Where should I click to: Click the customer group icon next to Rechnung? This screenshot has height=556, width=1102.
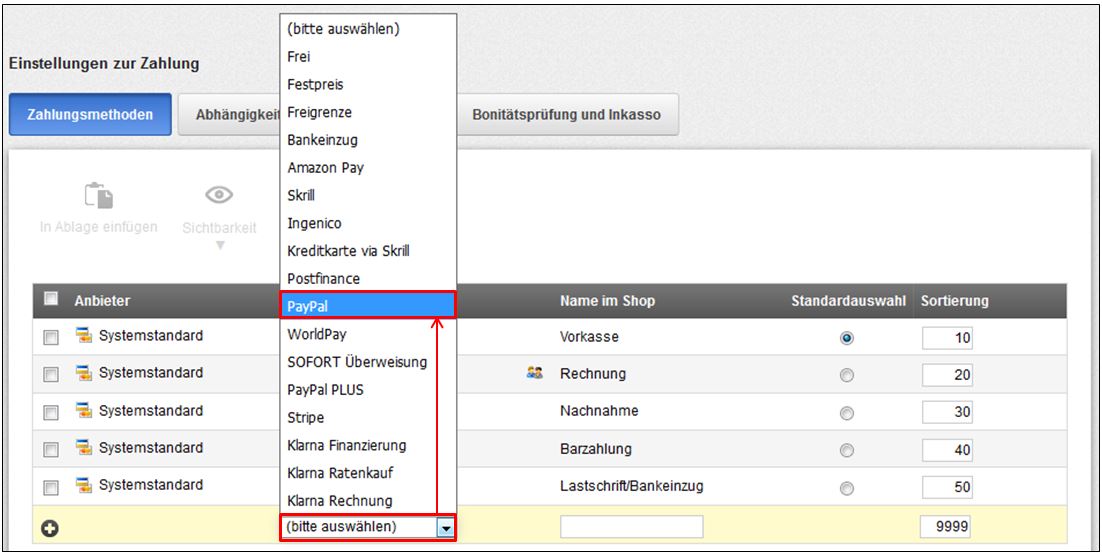pos(534,373)
